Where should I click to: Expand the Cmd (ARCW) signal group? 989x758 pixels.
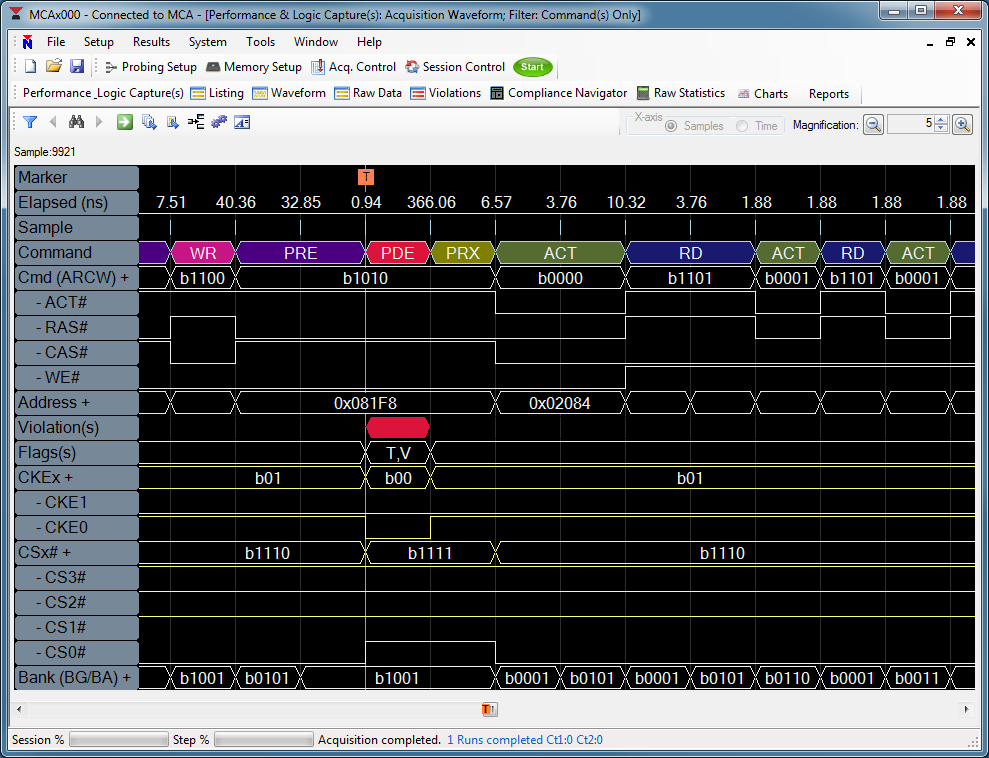coord(125,278)
